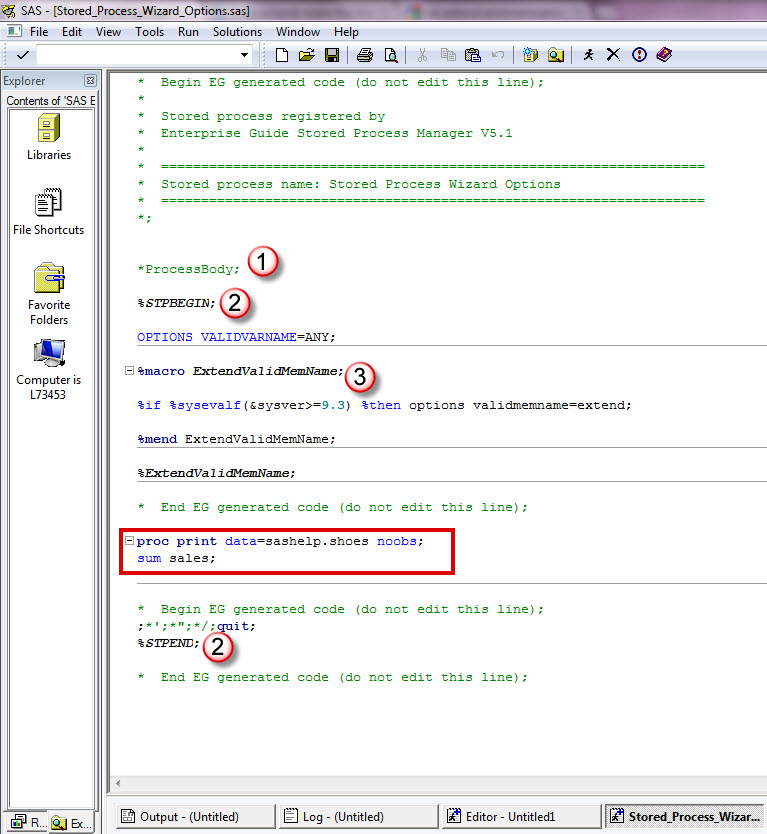Switch to the Log - (Untitled) window
The width and height of the screenshot is (767, 834).
pos(357,816)
